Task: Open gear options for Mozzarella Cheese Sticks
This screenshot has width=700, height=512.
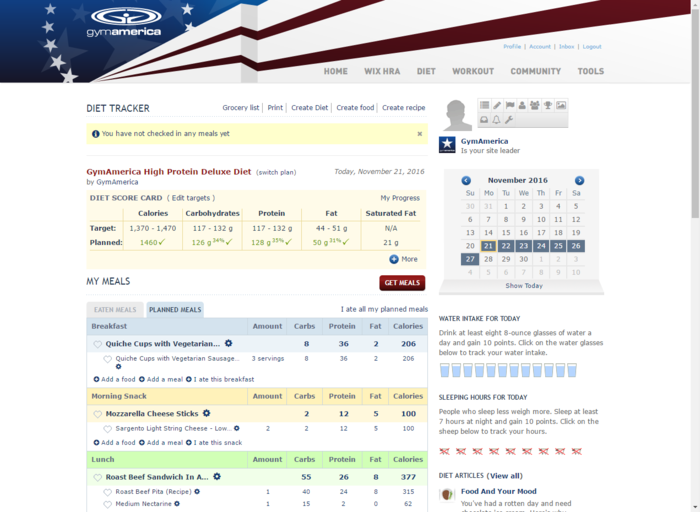Action: 206,413
